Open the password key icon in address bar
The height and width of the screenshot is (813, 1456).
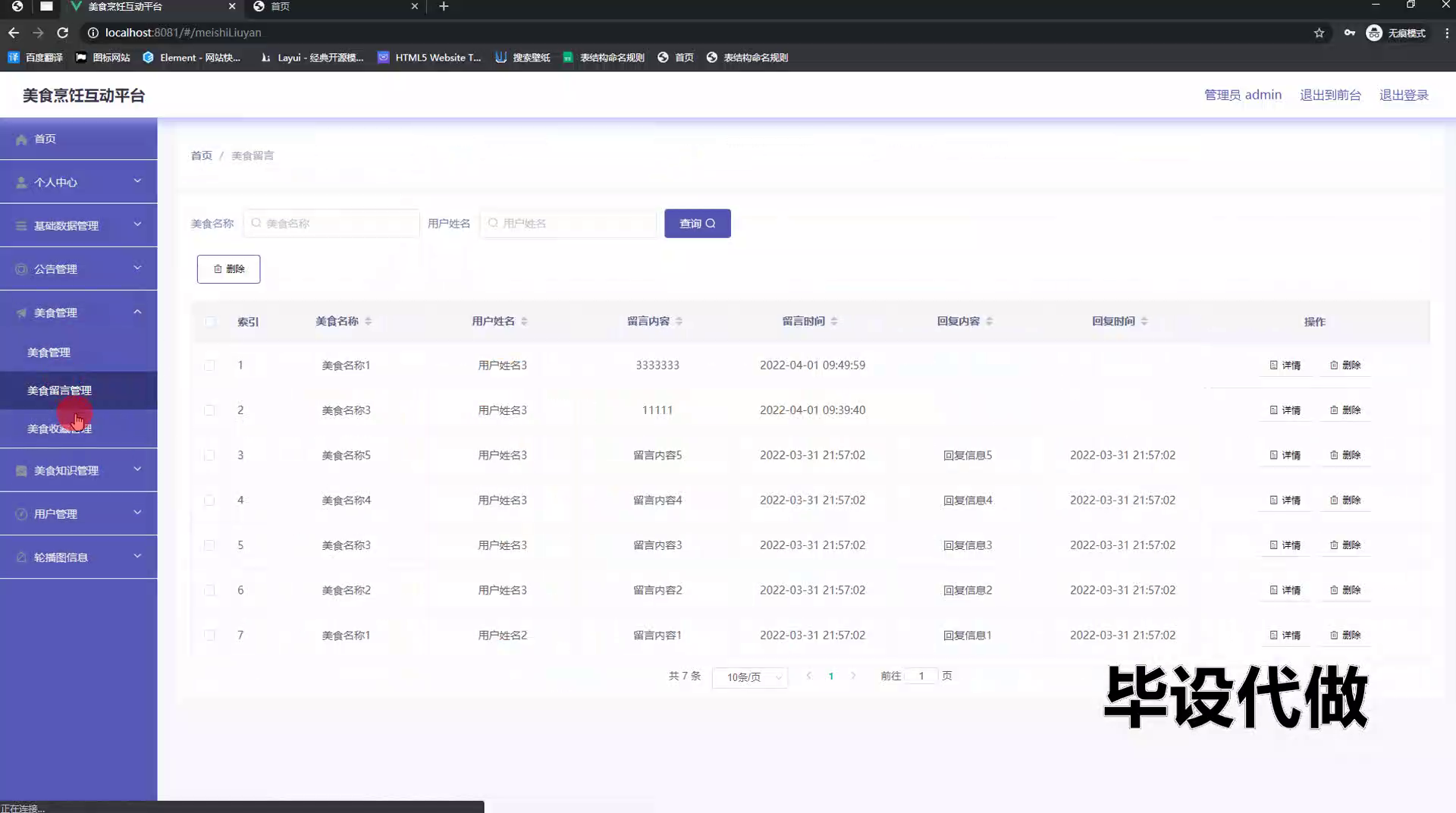(x=1349, y=33)
